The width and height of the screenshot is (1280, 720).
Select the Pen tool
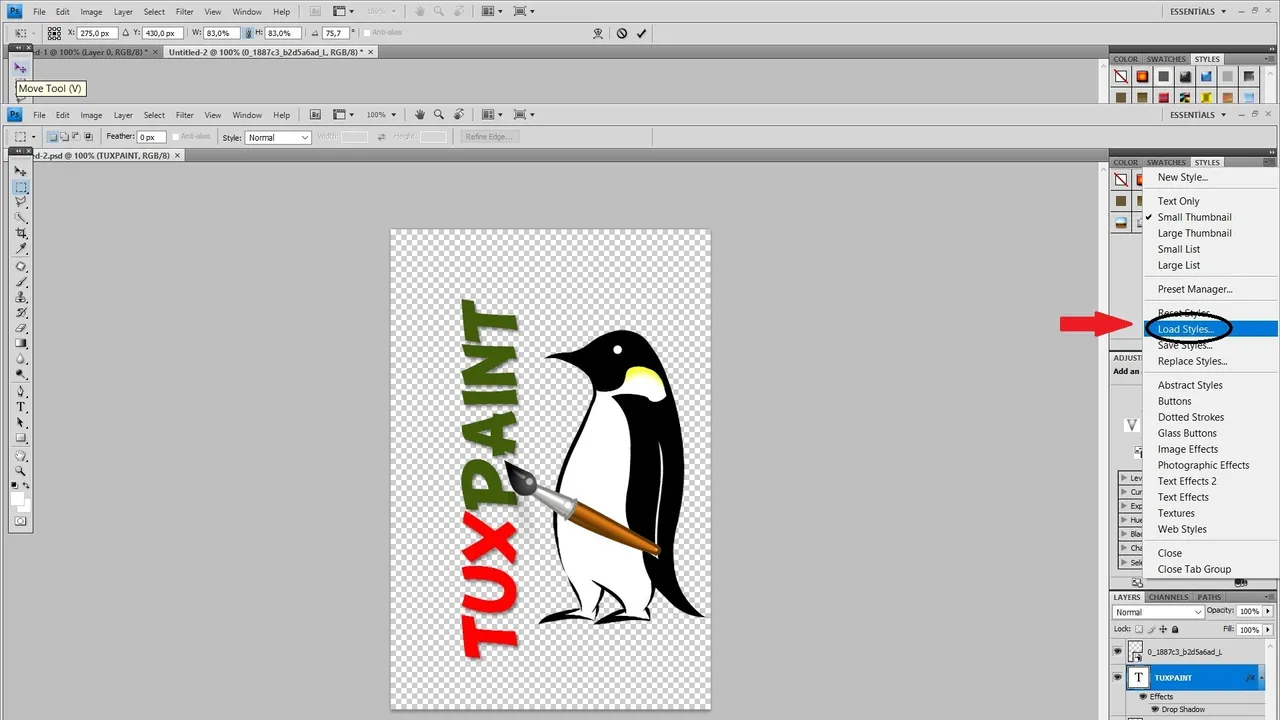click(x=21, y=391)
